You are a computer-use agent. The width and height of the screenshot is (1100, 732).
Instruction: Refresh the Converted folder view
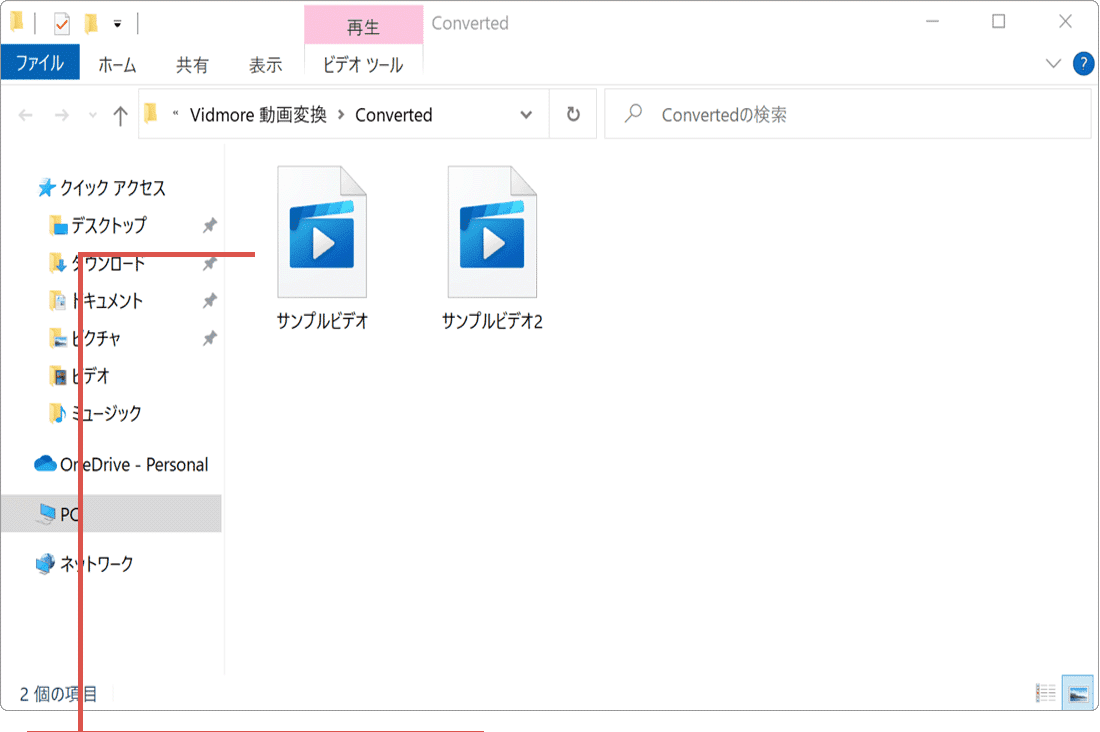[572, 113]
